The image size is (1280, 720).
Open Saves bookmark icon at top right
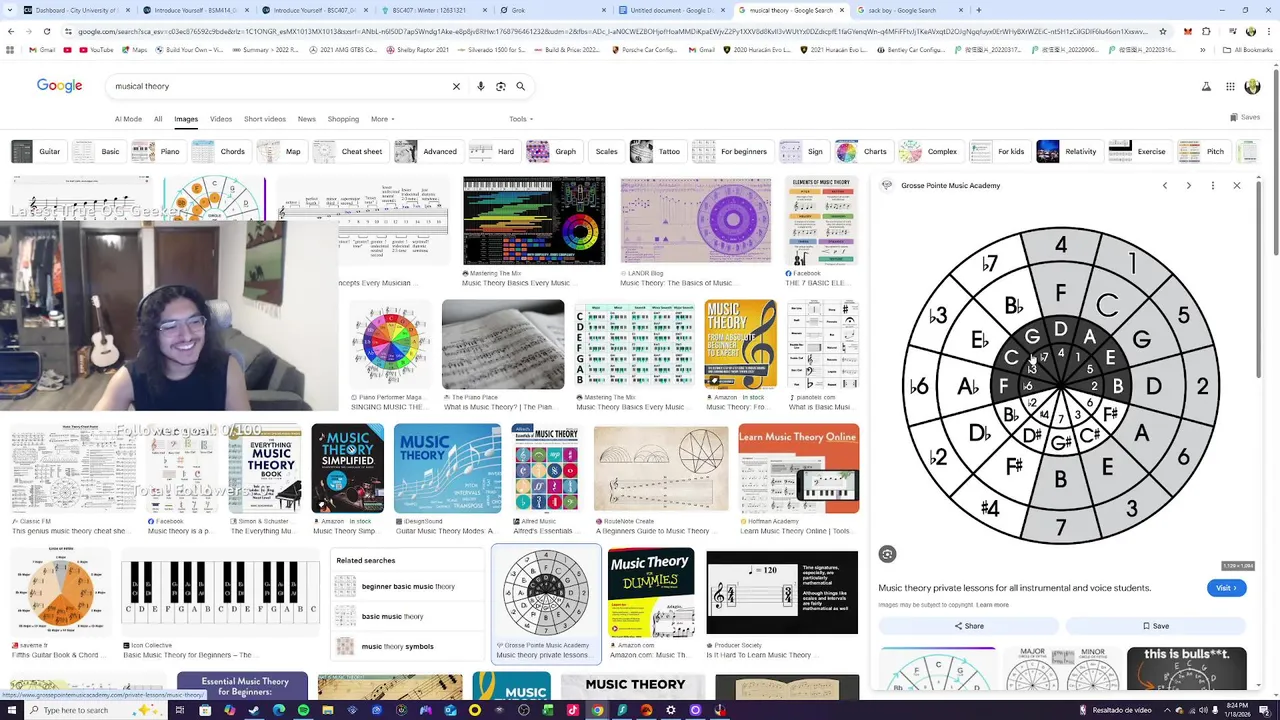pyautogui.click(x=1245, y=117)
